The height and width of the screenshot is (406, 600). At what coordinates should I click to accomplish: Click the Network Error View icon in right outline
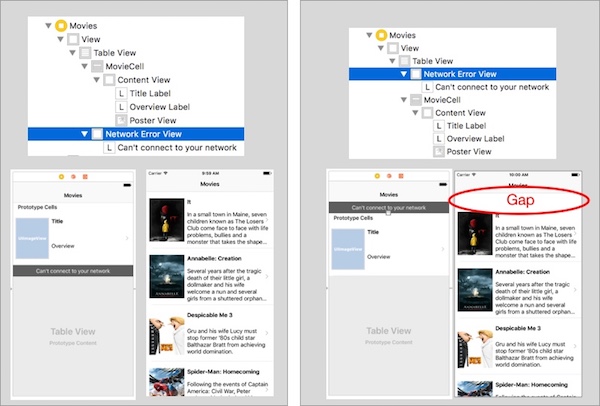click(x=416, y=74)
